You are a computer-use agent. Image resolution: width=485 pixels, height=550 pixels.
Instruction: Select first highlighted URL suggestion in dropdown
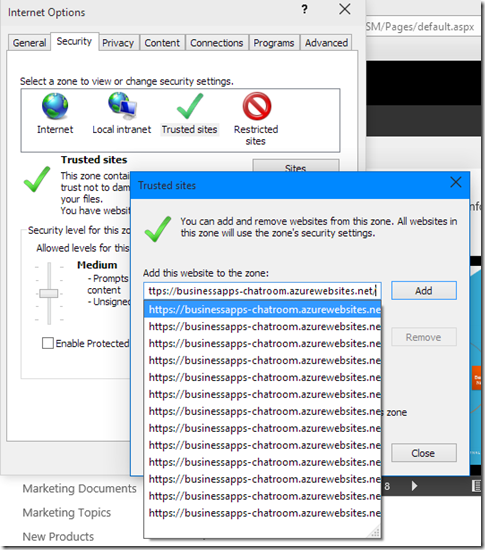pyautogui.click(x=262, y=309)
